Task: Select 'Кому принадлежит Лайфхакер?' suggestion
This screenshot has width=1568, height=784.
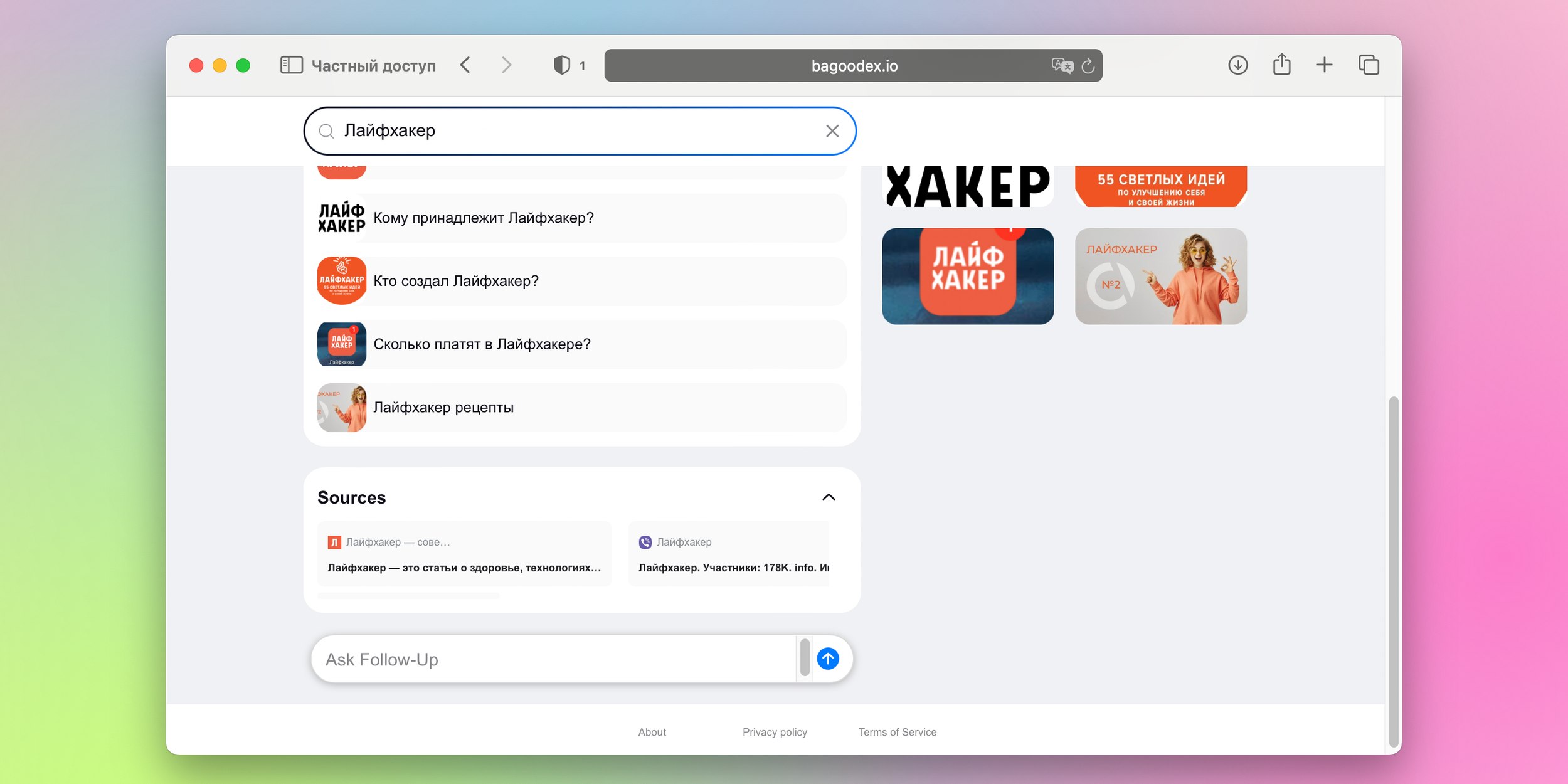Action: [582, 218]
